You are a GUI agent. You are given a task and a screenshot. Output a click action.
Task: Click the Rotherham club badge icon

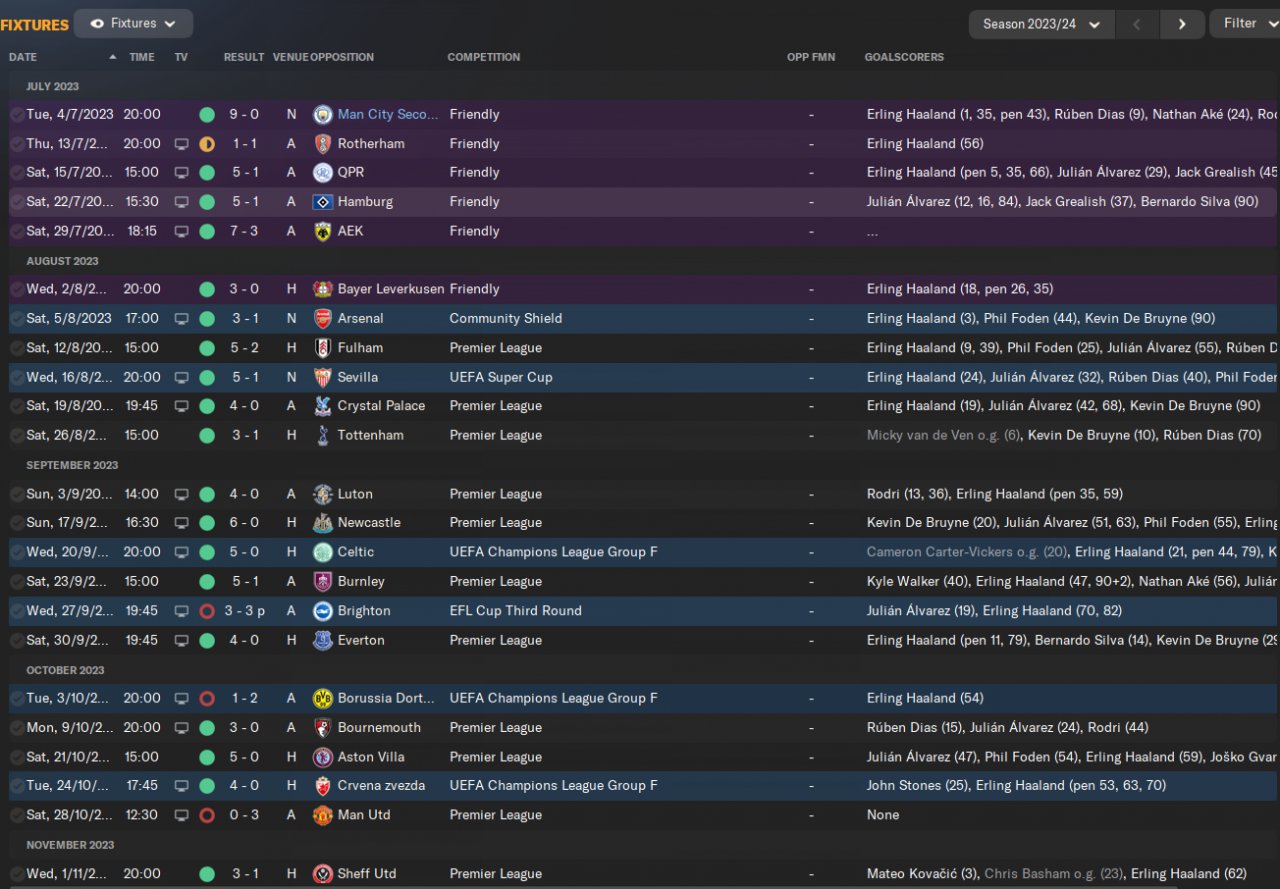pyautogui.click(x=322, y=144)
